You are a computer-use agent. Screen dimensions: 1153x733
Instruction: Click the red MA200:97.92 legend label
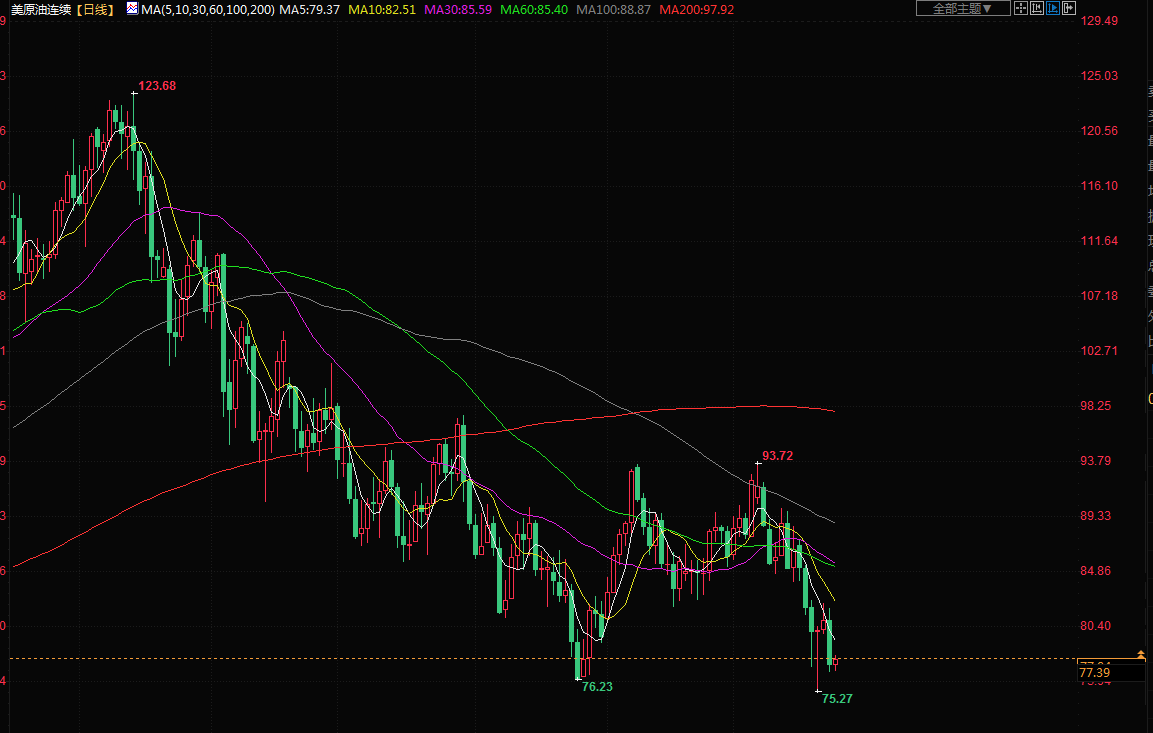coord(697,9)
